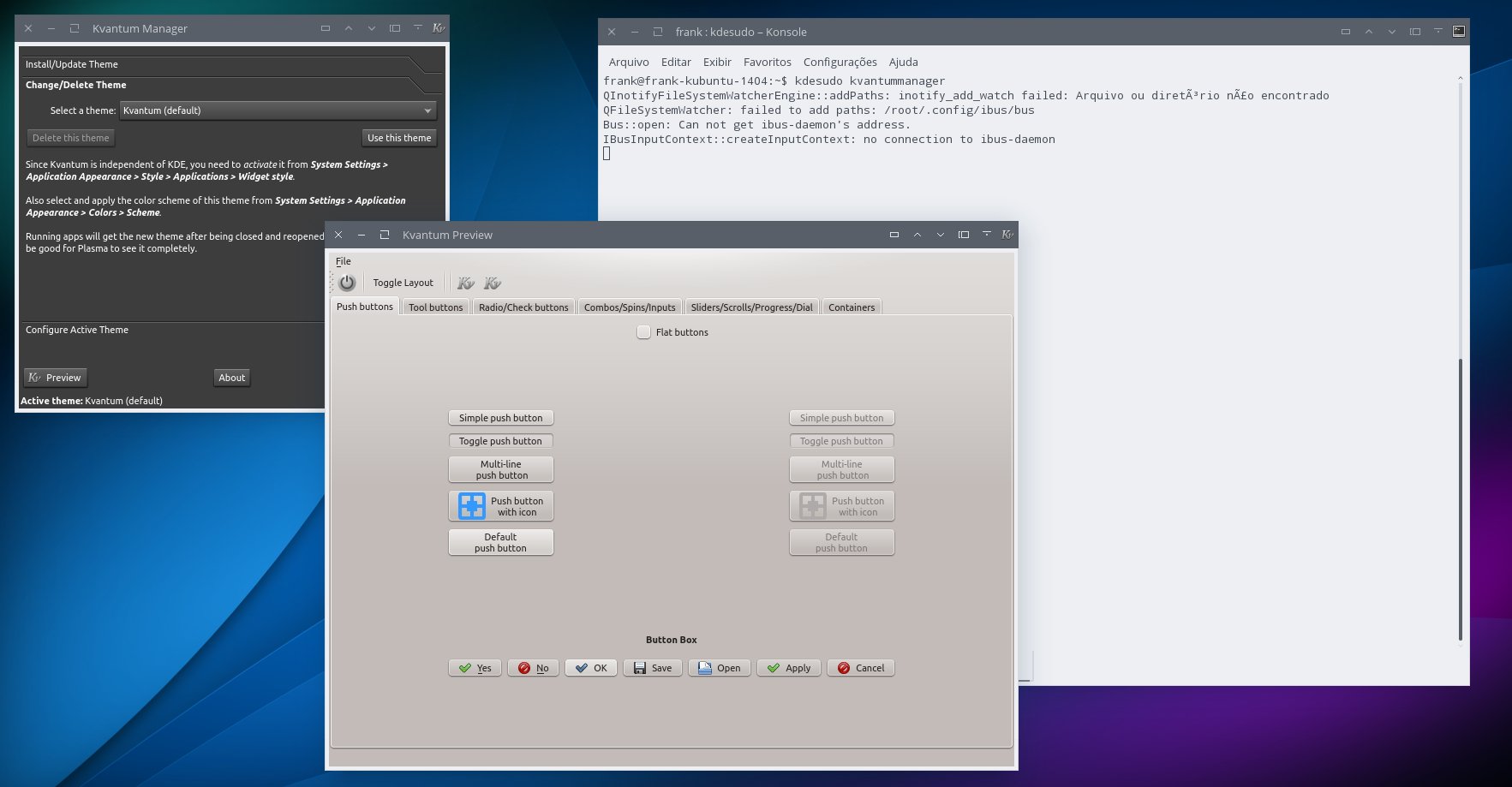Click shade icon in Konsole title bar
Screen dimensions: 1512x787
coord(1438,31)
